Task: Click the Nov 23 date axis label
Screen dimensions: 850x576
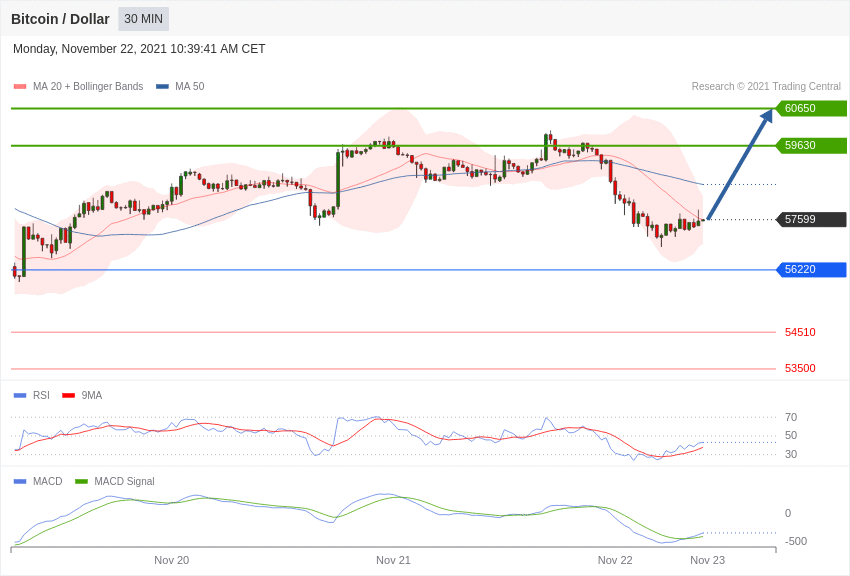Action: pos(707,560)
